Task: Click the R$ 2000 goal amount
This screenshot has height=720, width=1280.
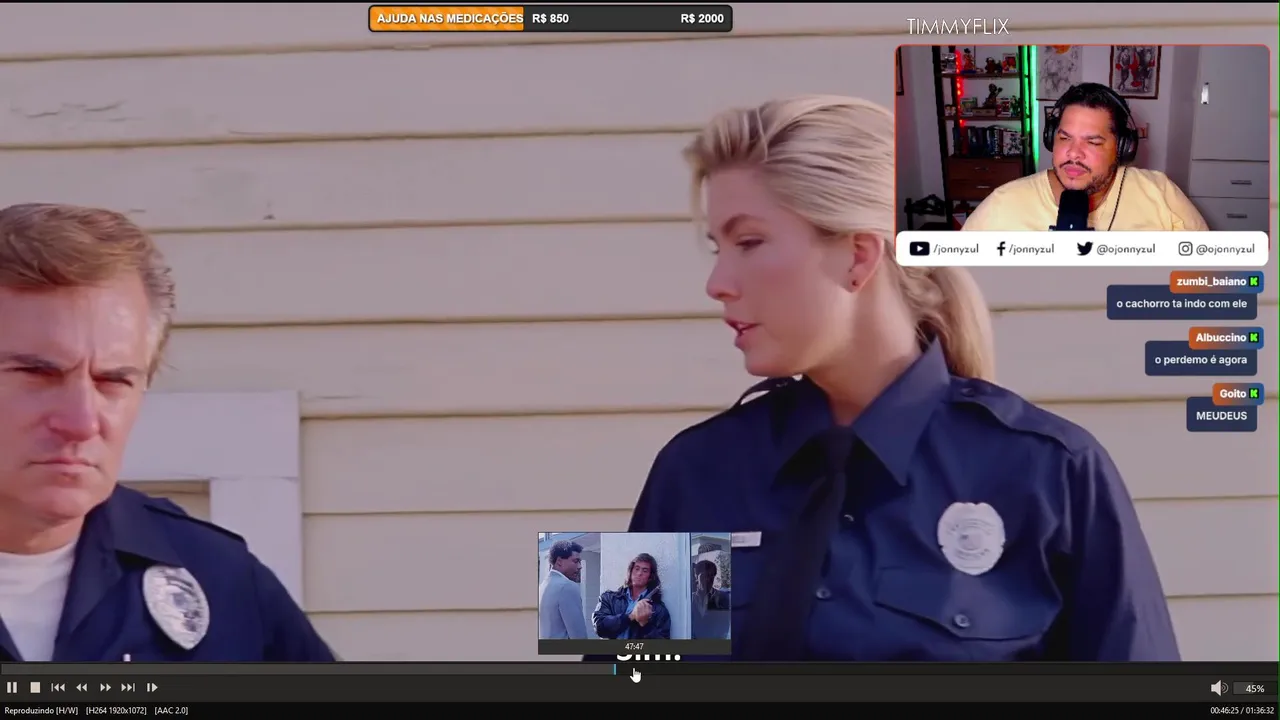Action: point(702,18)
